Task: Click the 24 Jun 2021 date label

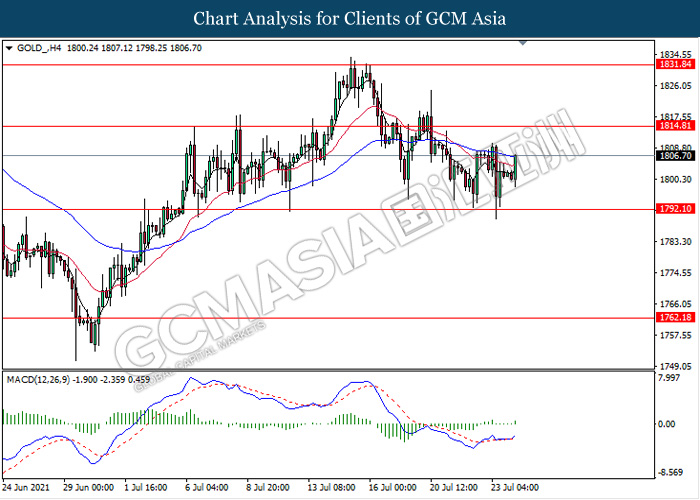Action: pos(26,487)
